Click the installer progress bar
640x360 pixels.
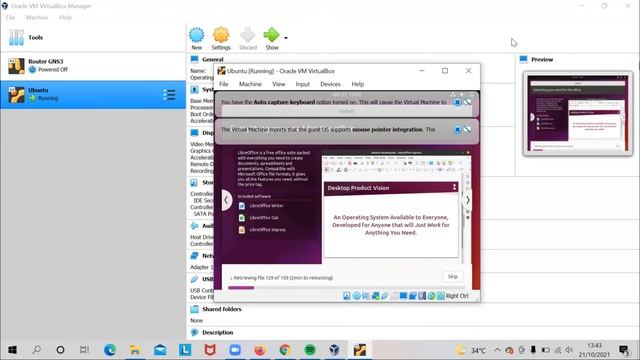point(346,288)
